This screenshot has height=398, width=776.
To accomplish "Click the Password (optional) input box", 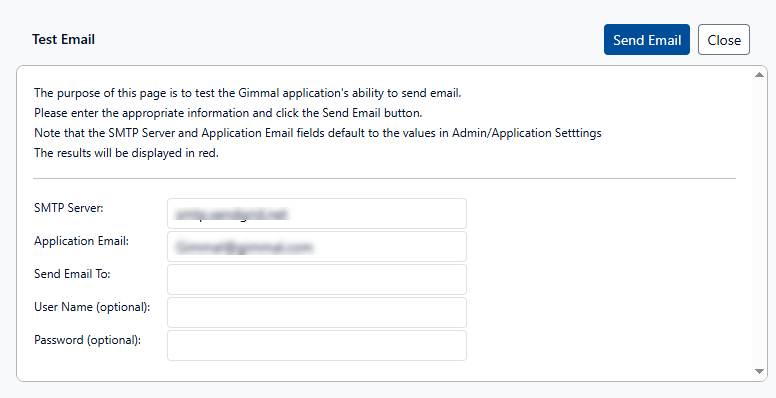I will tap(317, 346).
